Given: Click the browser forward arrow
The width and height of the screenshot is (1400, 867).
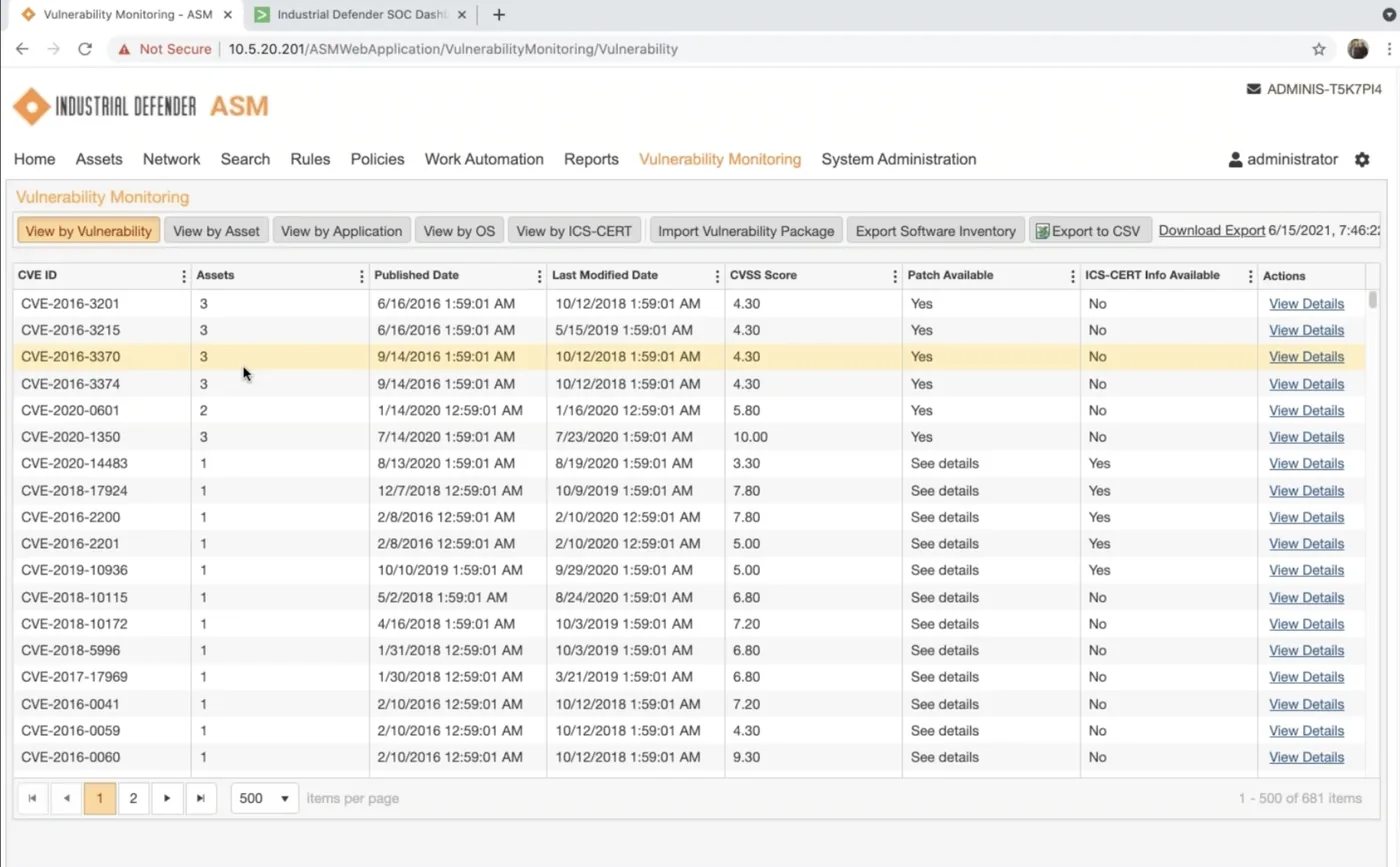Looking at the screenshot, I should [x=53, y=49].
